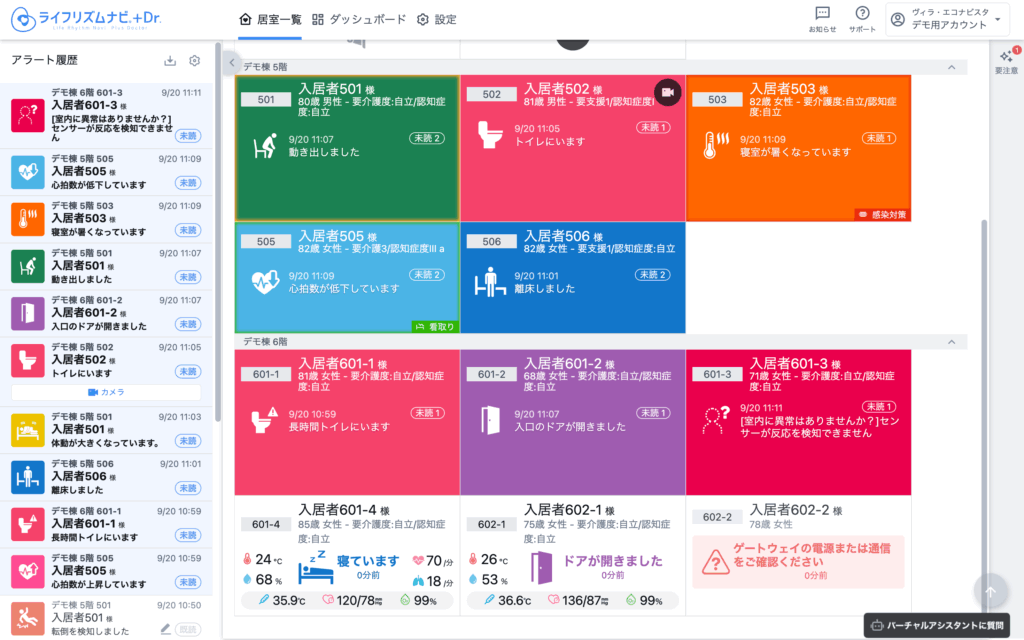Collapse the alert history sidebar
The image size is (1024, 640).
coord(231,62)
